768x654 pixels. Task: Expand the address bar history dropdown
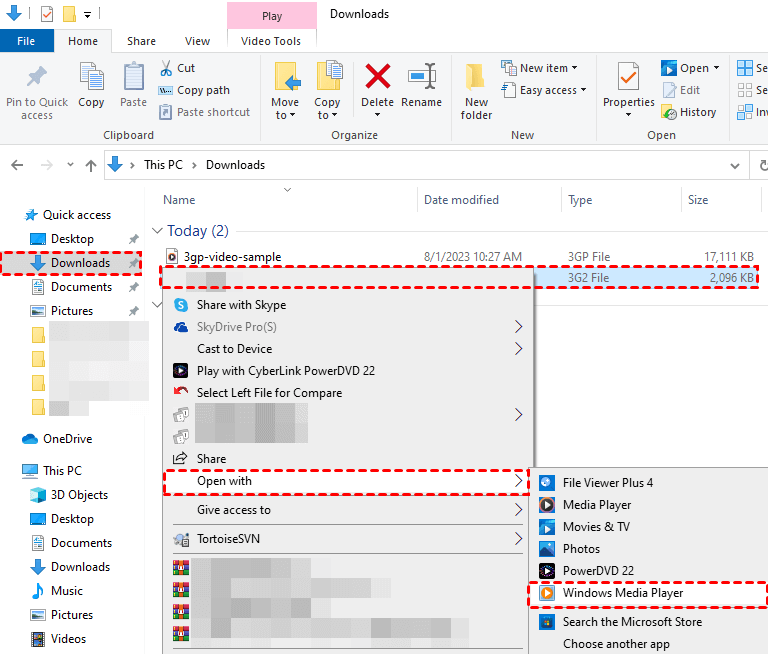735,166
